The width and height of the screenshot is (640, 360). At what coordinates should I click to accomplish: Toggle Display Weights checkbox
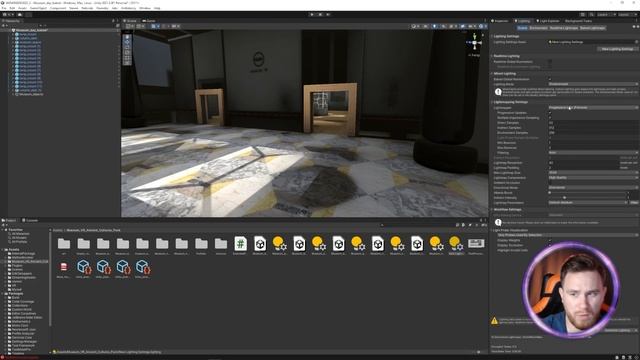550,240
